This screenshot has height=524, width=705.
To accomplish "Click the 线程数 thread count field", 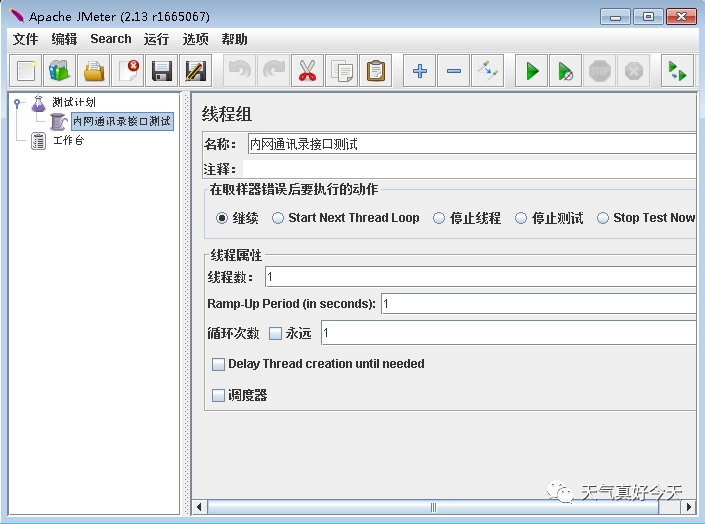I will click(481, 277).
